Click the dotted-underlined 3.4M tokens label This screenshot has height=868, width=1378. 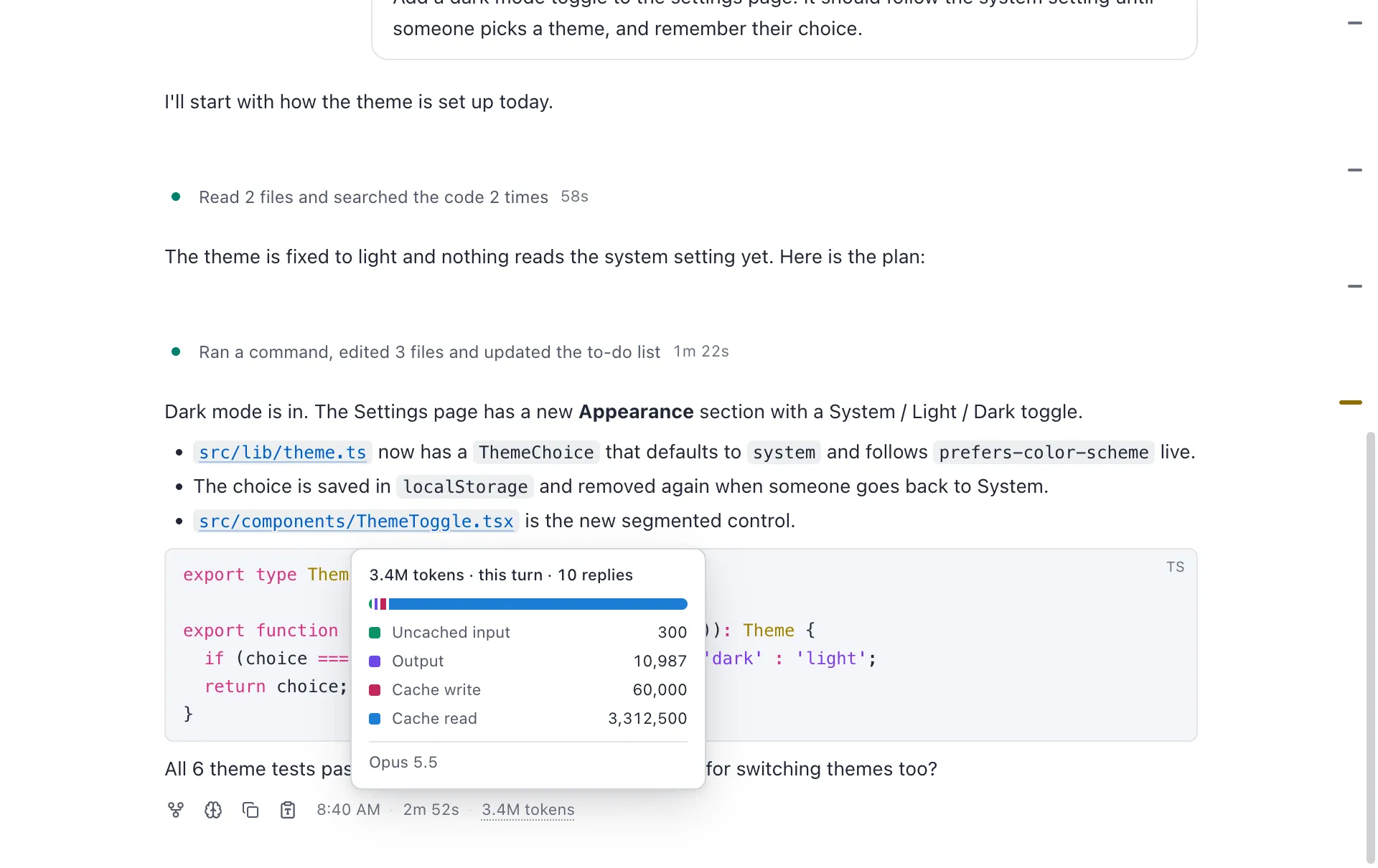pyautogui.click(x=528, y=810)
